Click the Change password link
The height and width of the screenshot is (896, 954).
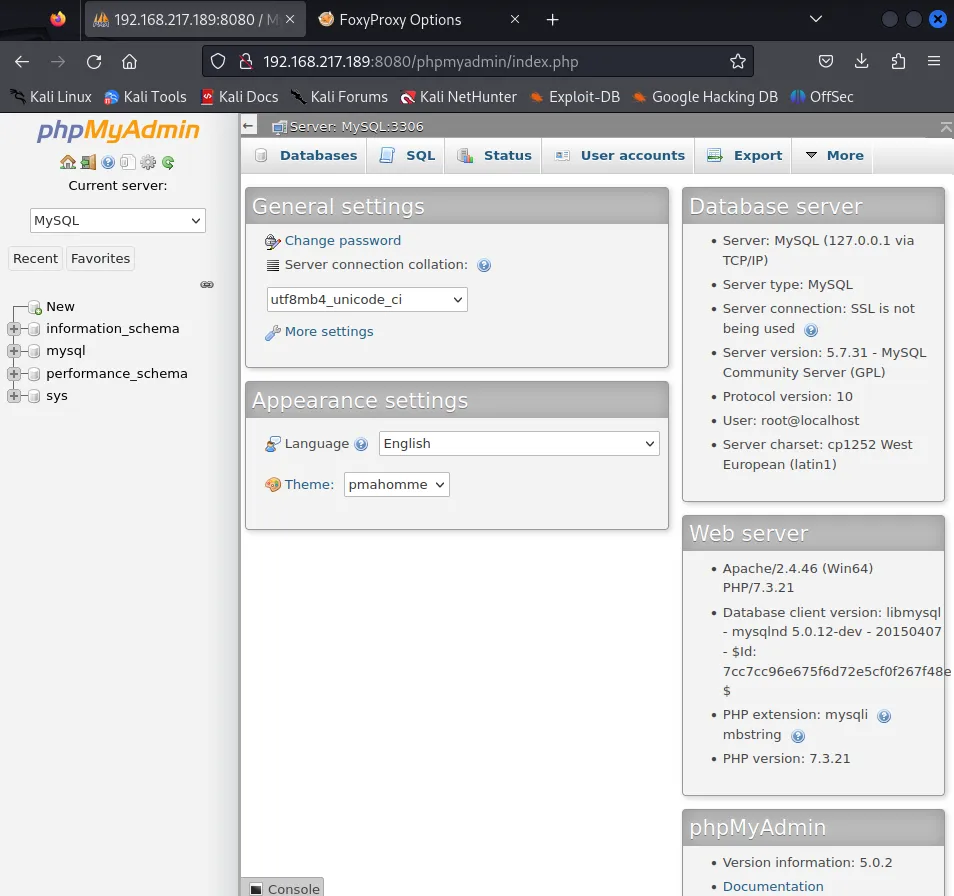[343, 241]
